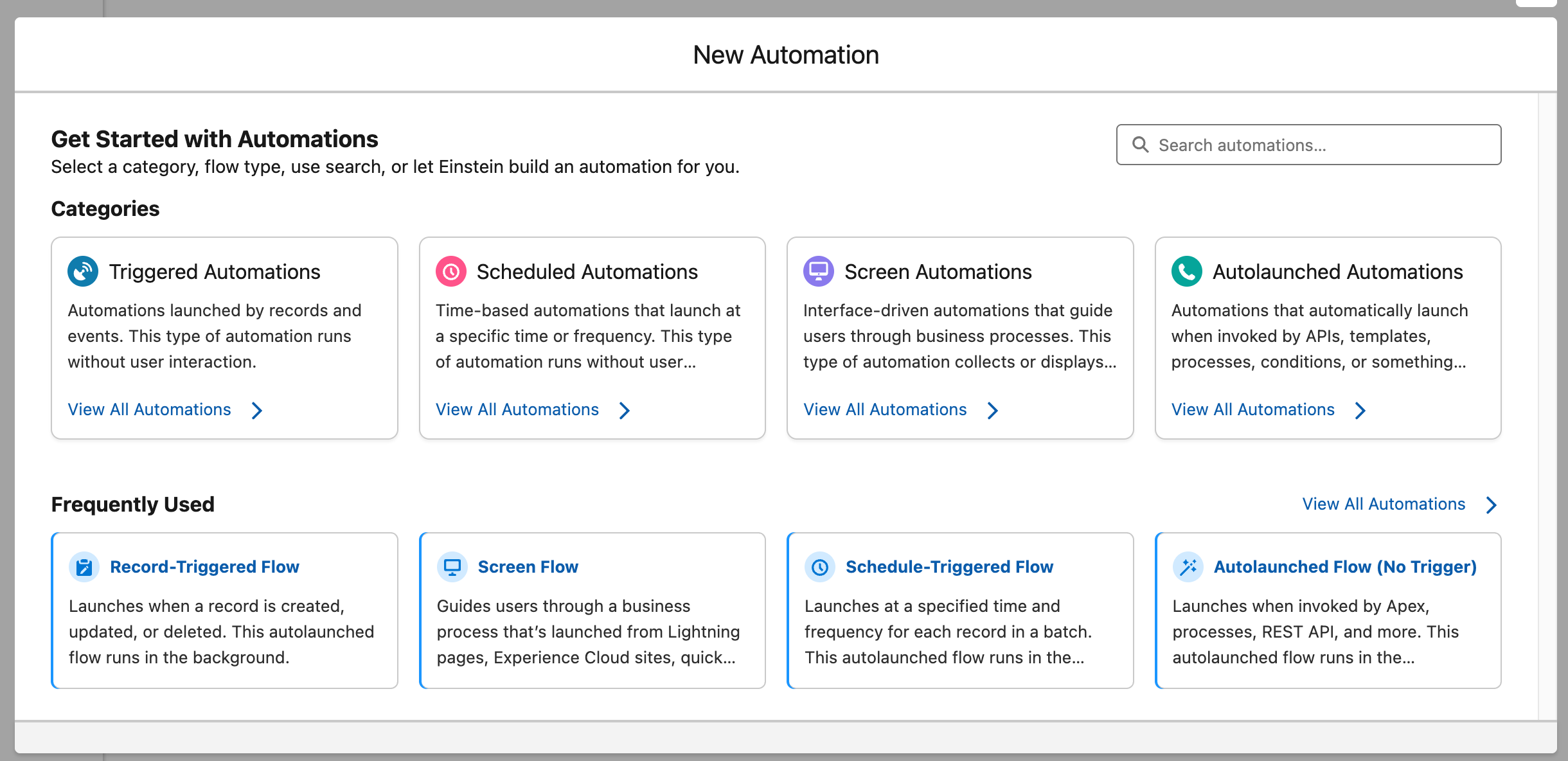Select the Screen Flow card description
Viewport: 1568px width, 761px height.
[x=588, y=631]
